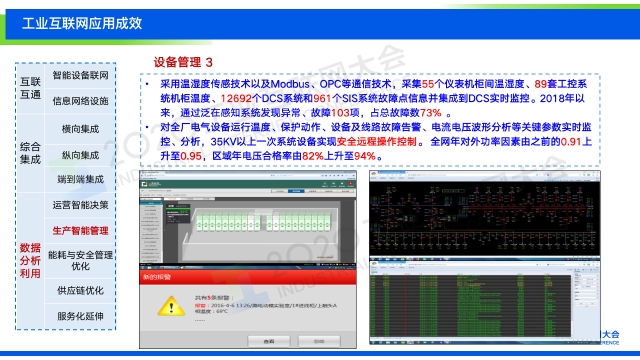Open the black electrical wiring diagram screenshot
Image resolution: width=640 pixels, height=360 pixels.
pos(484,214)
